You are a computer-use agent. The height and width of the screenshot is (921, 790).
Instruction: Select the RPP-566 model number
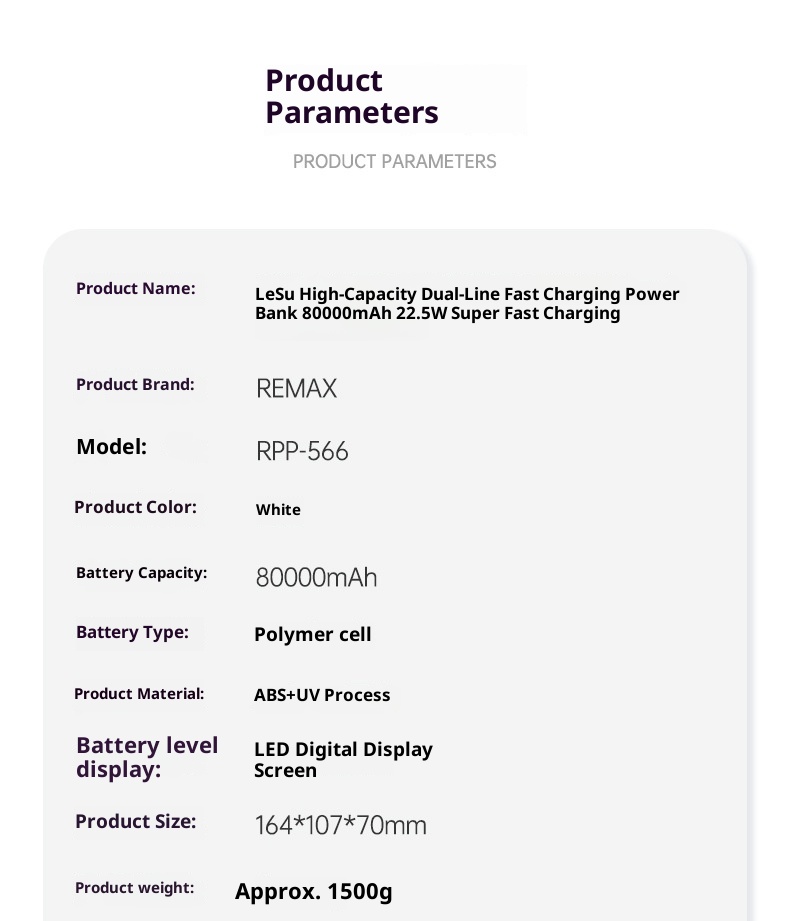[302, 452]
